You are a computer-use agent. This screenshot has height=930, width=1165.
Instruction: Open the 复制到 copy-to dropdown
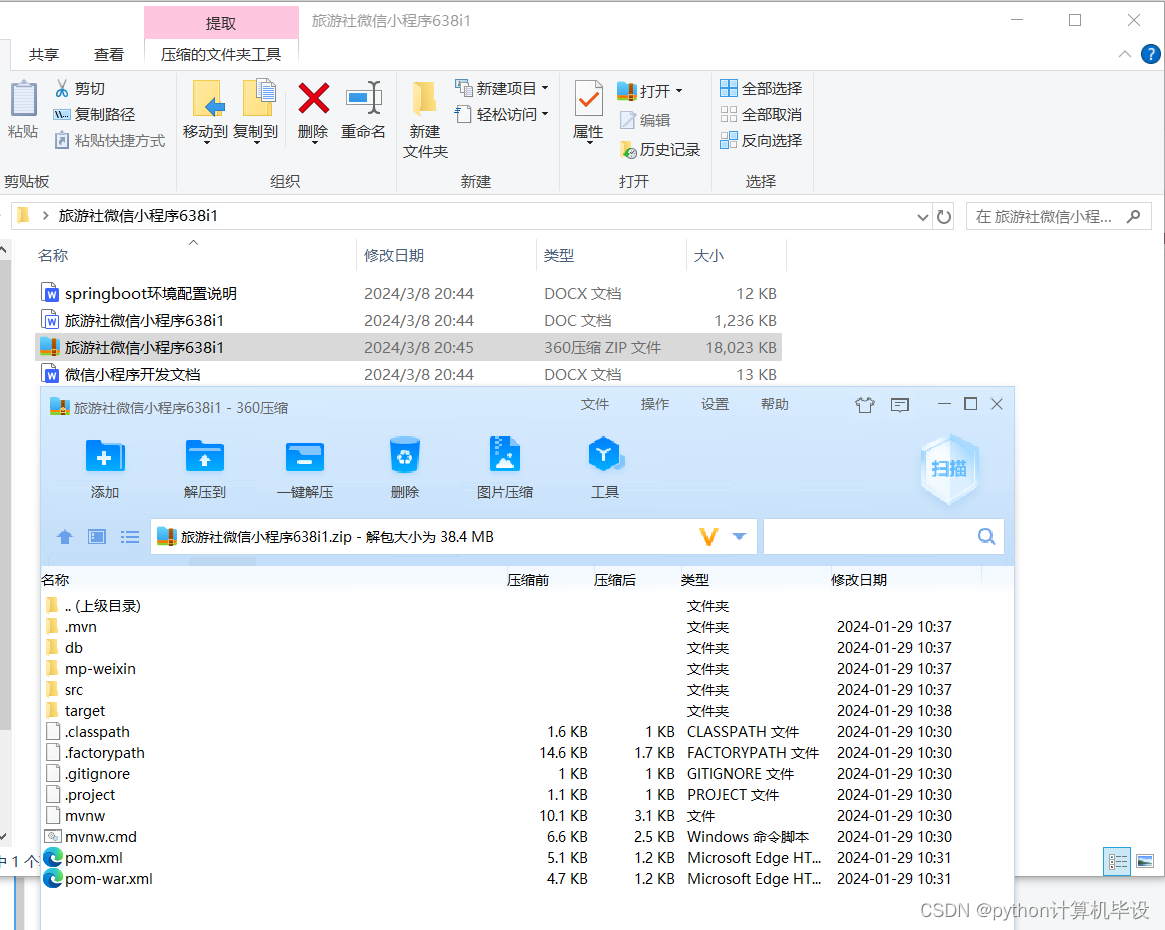(x=256, y=141)
